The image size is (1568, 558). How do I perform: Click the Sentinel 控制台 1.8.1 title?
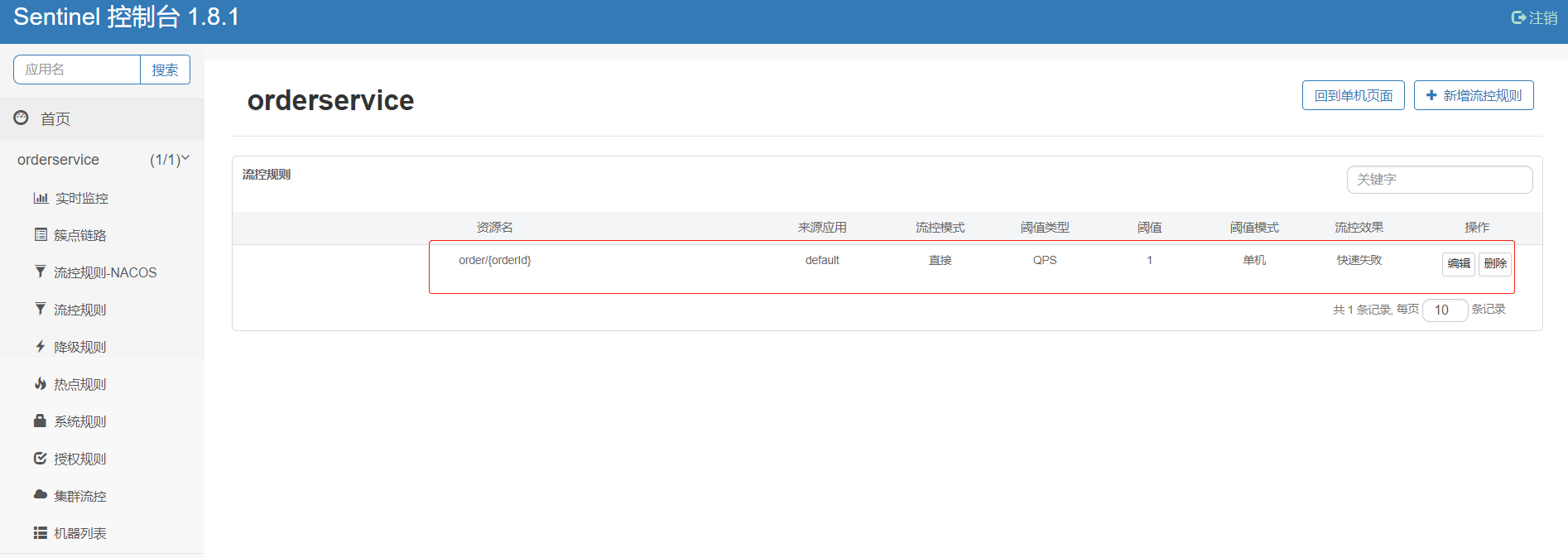pyautogui.click(x=127, y=17)
